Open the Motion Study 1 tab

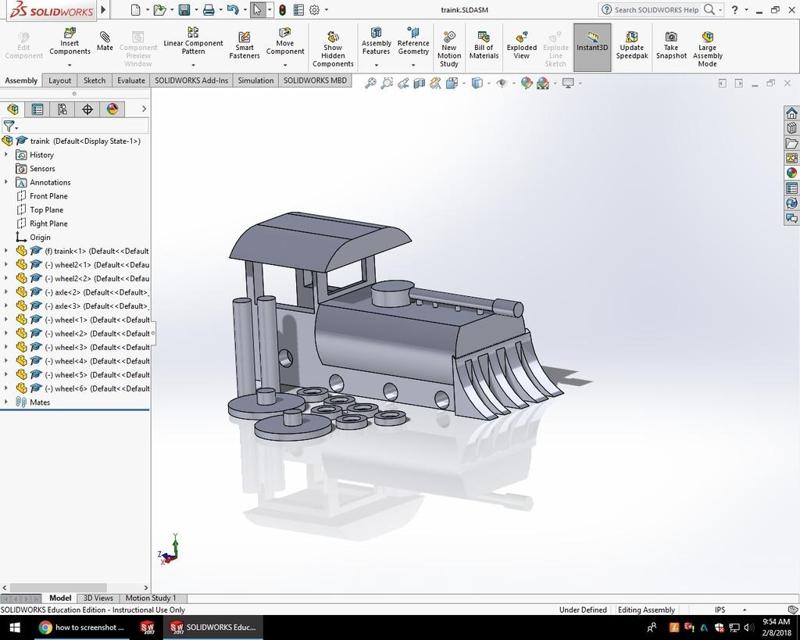150,598
